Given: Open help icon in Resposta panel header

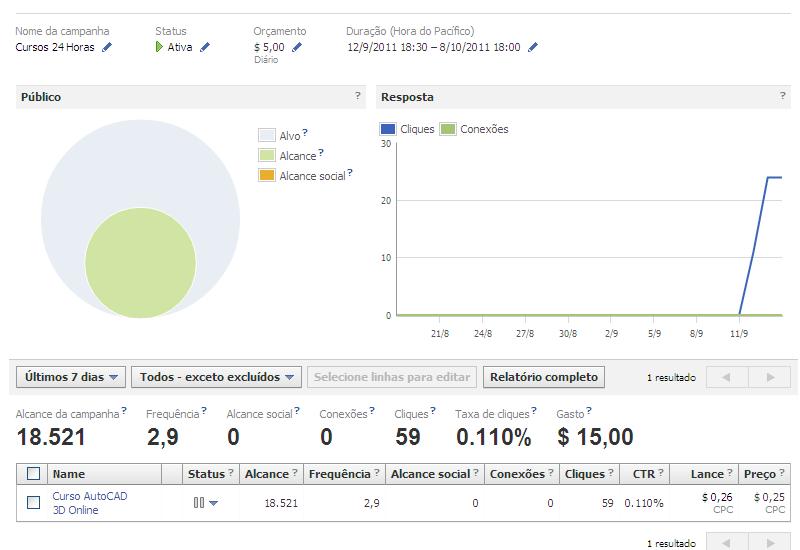Looking at the screenshot, I should (783, 96).
